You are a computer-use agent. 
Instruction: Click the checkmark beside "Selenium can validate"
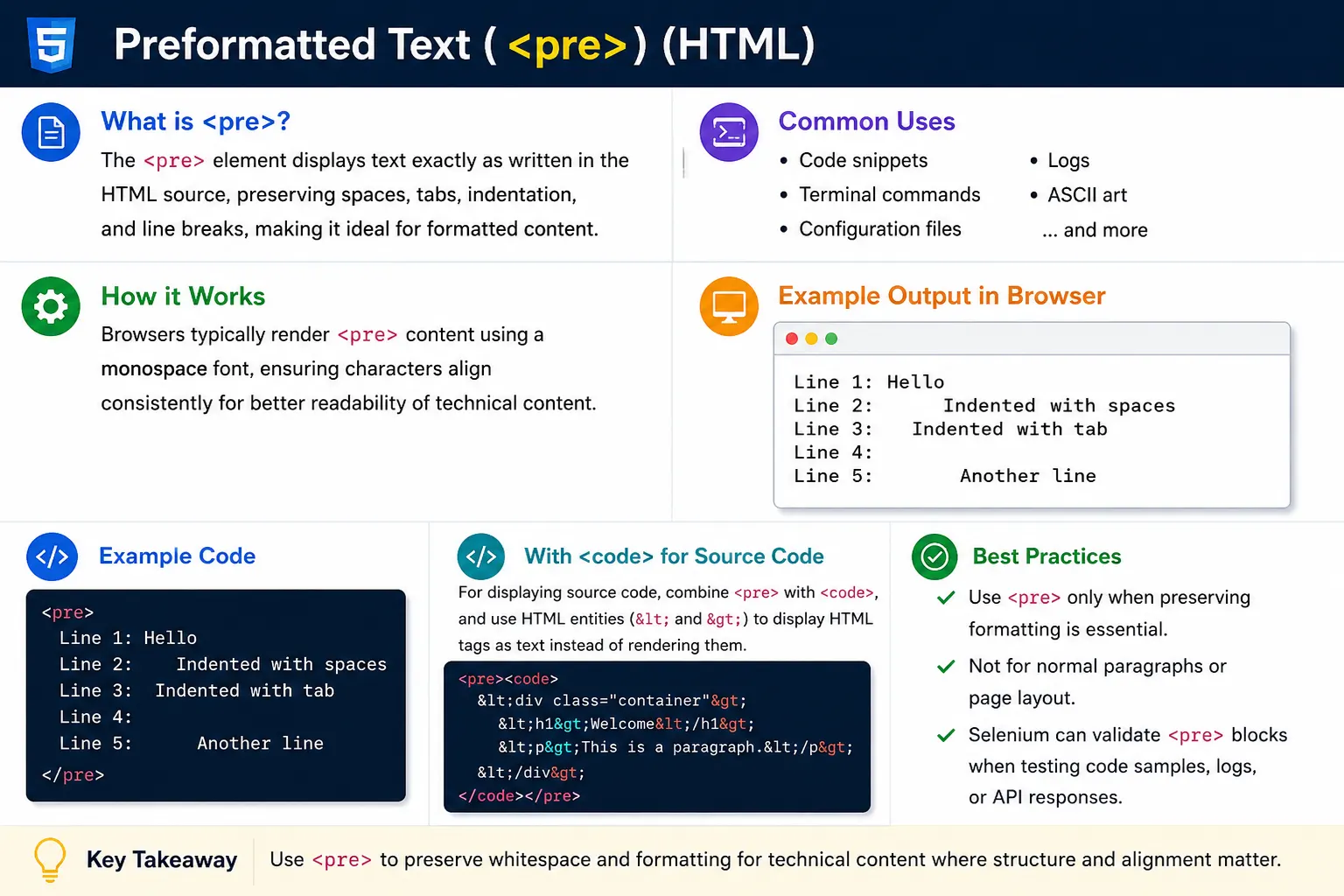(x=946, y=735)
